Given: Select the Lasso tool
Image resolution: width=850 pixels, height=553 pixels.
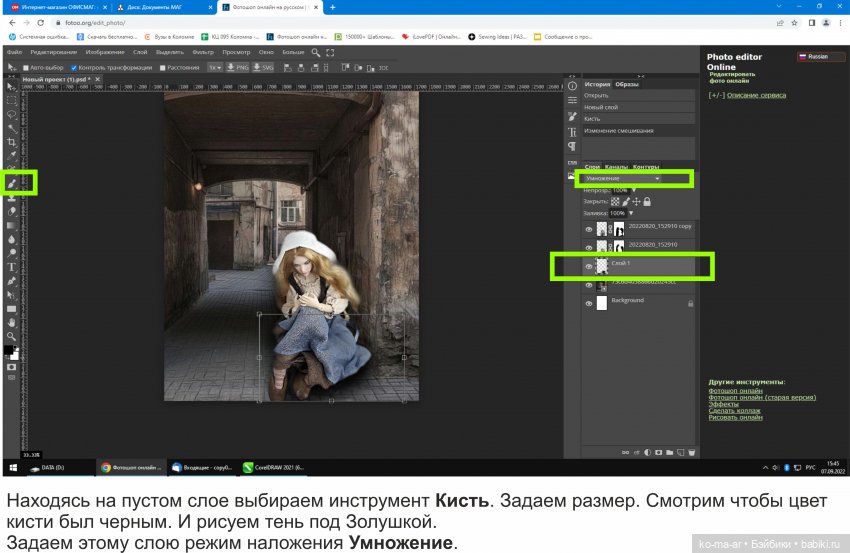Looking at the screenshot, I should point(11,114).
